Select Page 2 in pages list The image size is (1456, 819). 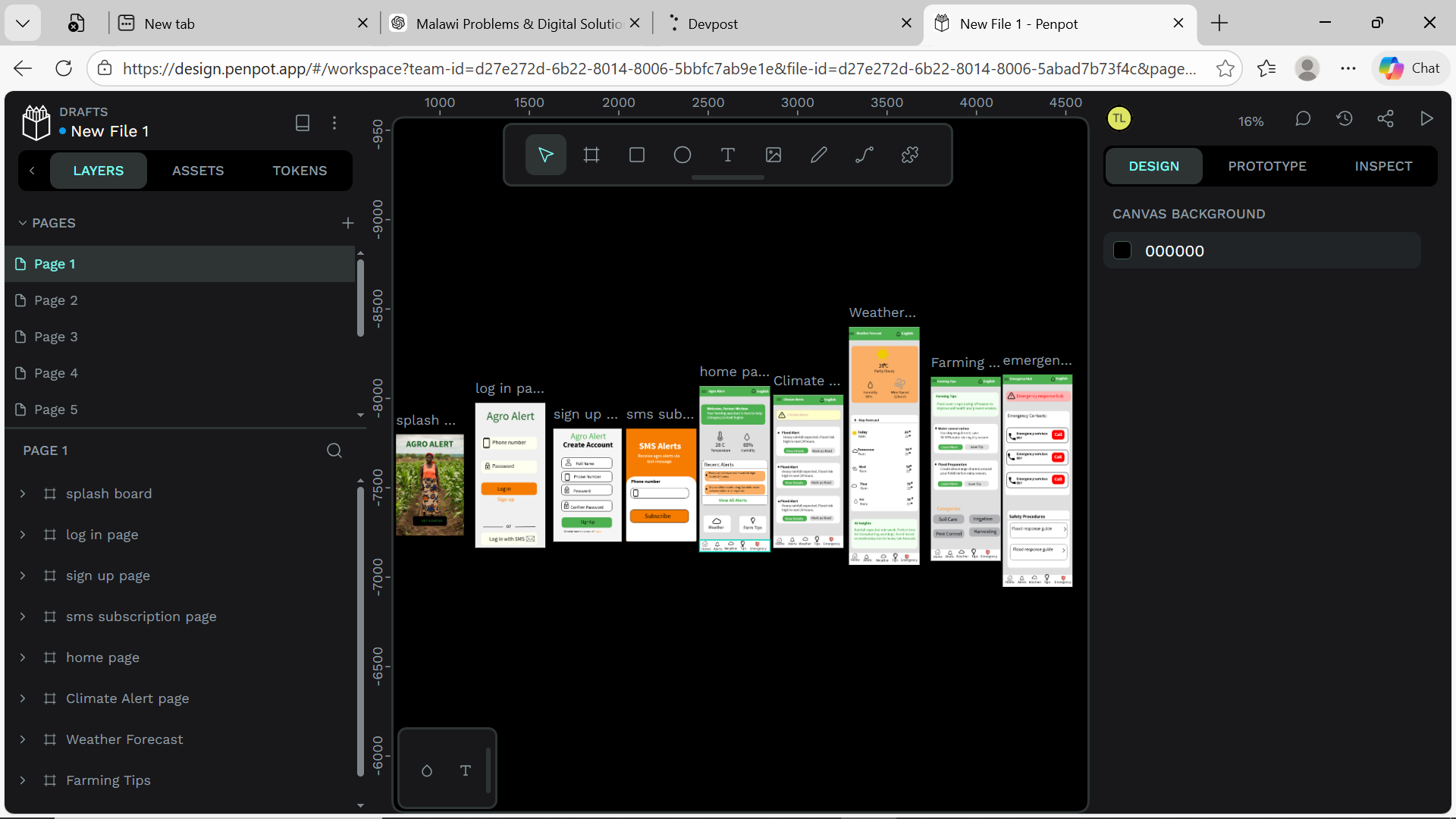click(180, 300)
